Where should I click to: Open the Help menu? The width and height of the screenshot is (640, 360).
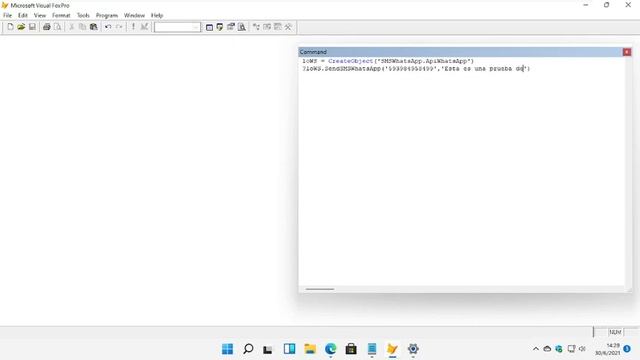(157, 15)
